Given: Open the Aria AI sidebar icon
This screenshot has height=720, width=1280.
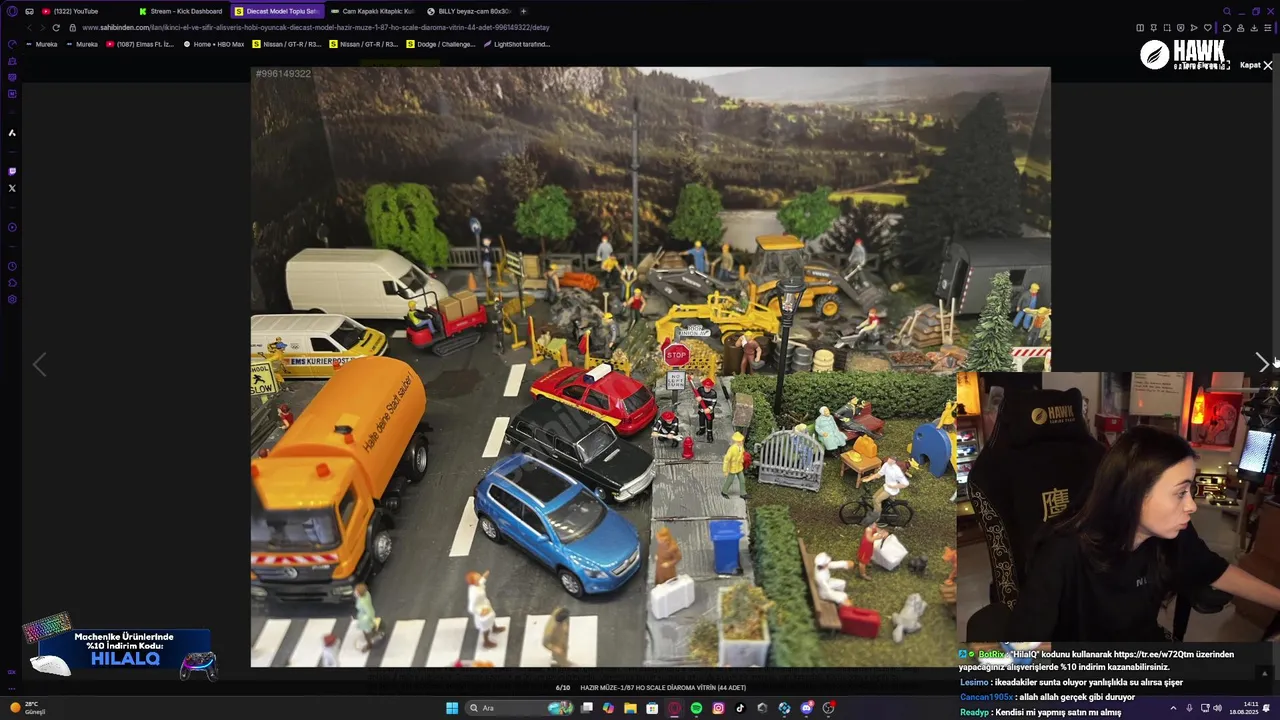Looking at the screenshot, I should point(12,133).
